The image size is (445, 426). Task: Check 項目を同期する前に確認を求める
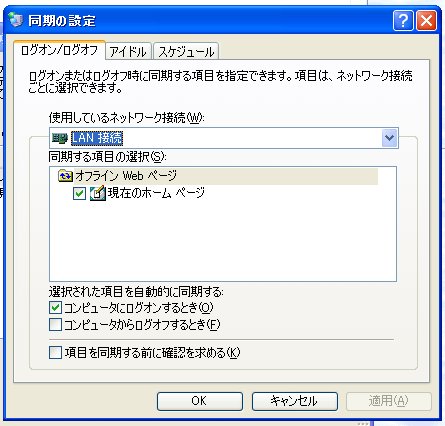(55, 353)
